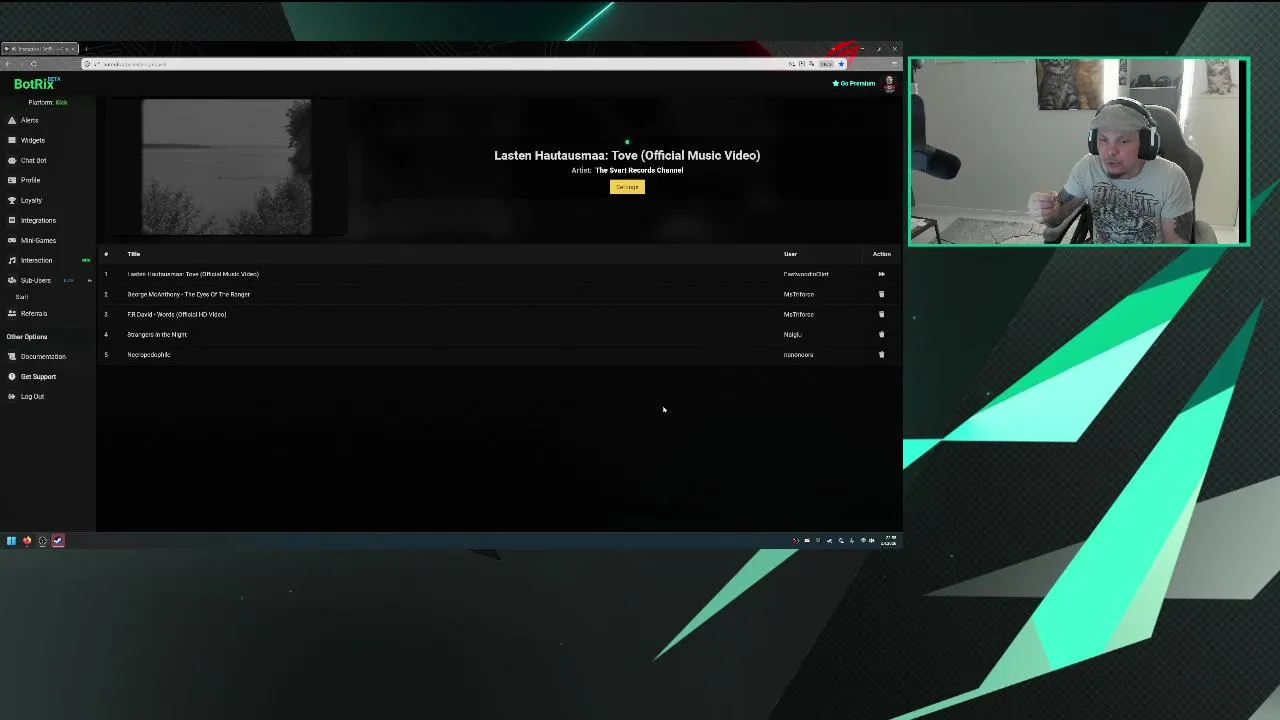
Task: Click the yellow button under the artist name
Action: point(627,187)
